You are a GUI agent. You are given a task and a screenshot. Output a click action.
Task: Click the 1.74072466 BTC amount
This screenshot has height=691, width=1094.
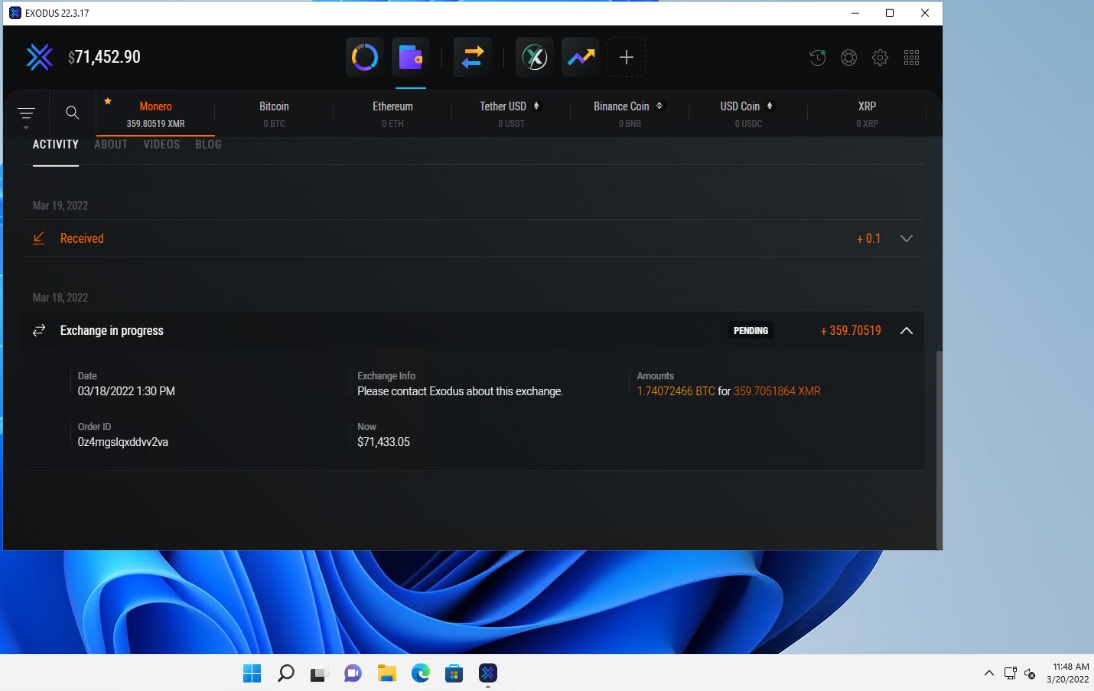tap(676, 391)
